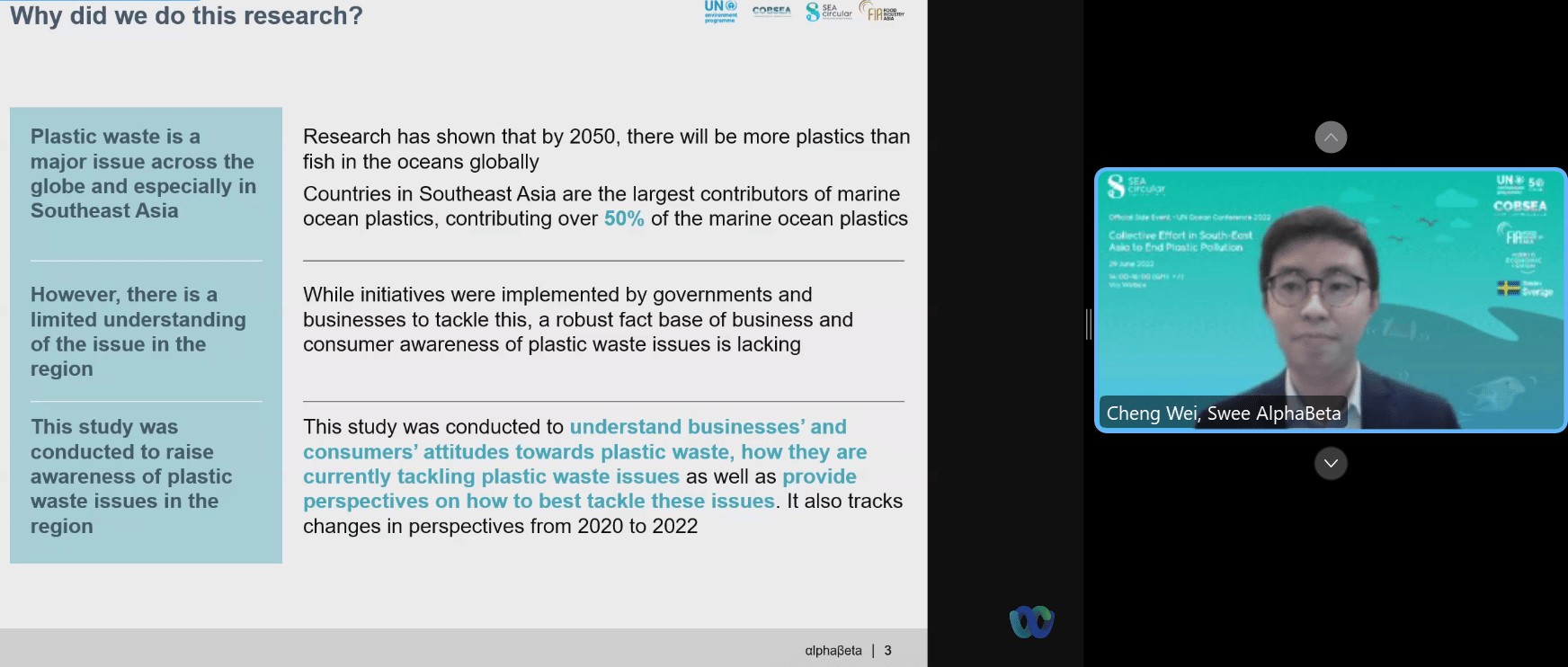The width and height of the screenshot is (1568, 667).
Task: Click the panel divider handle beside the video
Action: 1088,325
